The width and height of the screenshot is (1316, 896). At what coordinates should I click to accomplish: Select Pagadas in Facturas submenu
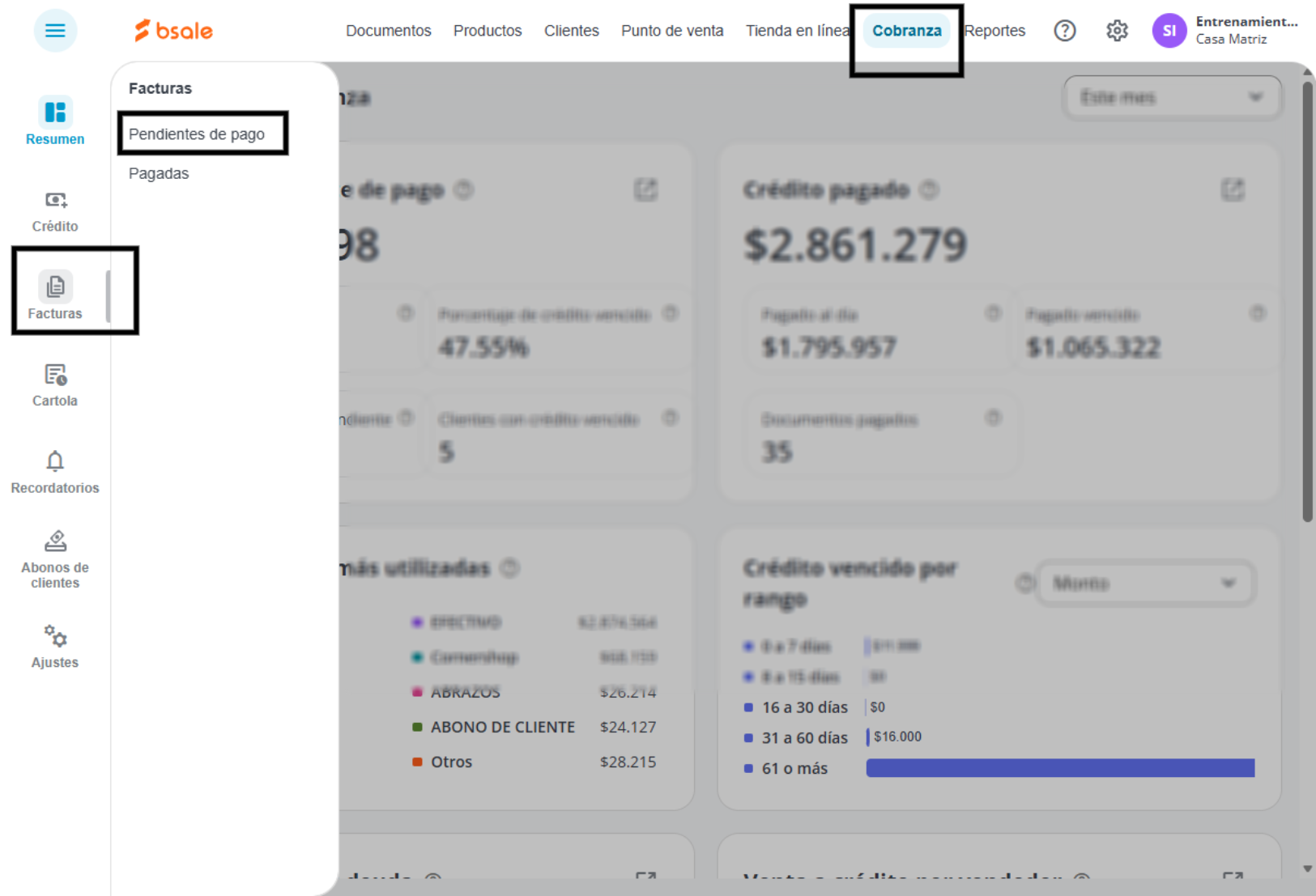point(159,173)
